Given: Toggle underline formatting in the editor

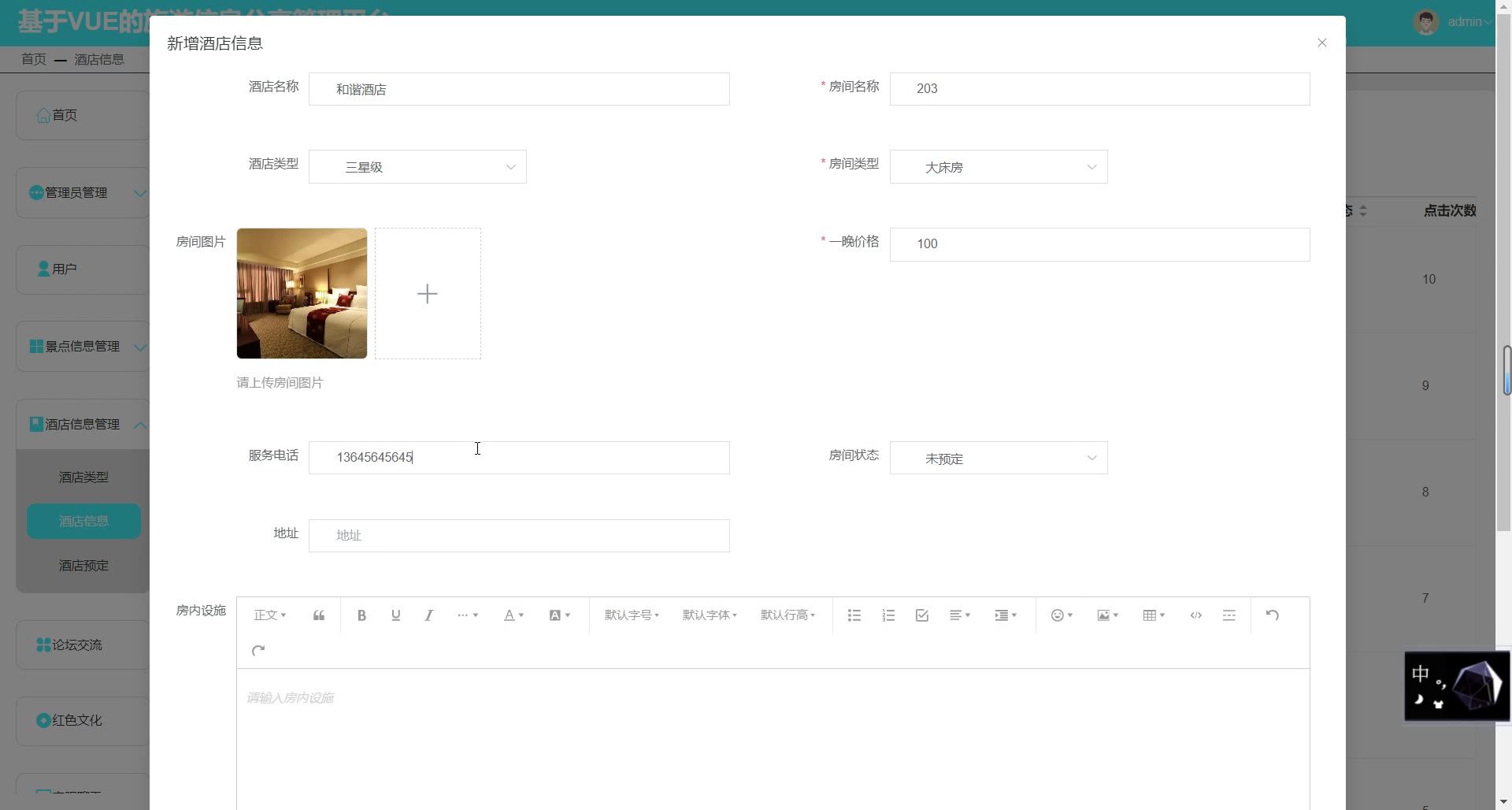Looking at the screenshot, I should click(395, 615).
